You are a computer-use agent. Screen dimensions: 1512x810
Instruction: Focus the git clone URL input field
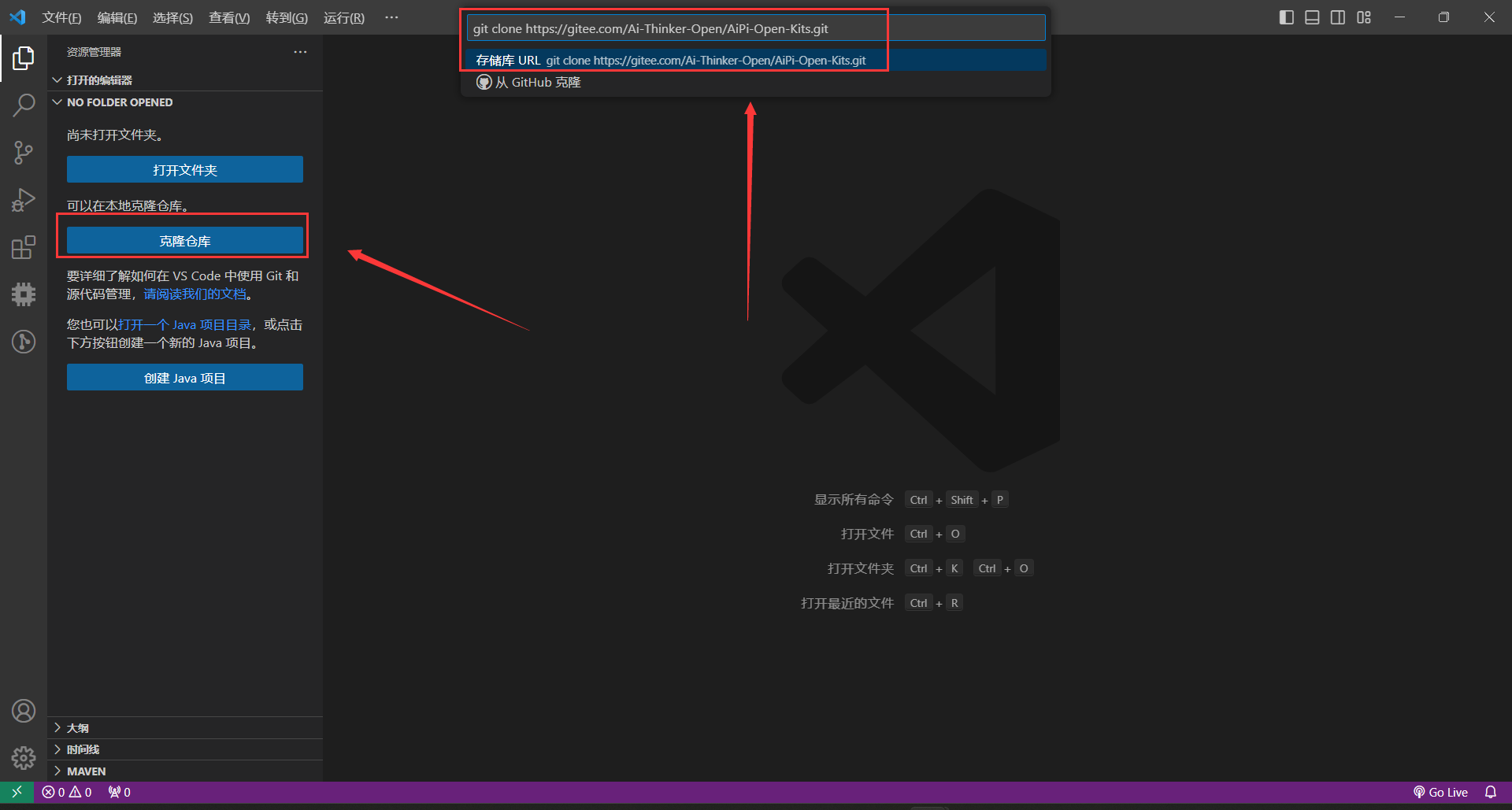[x=756, y=28]
